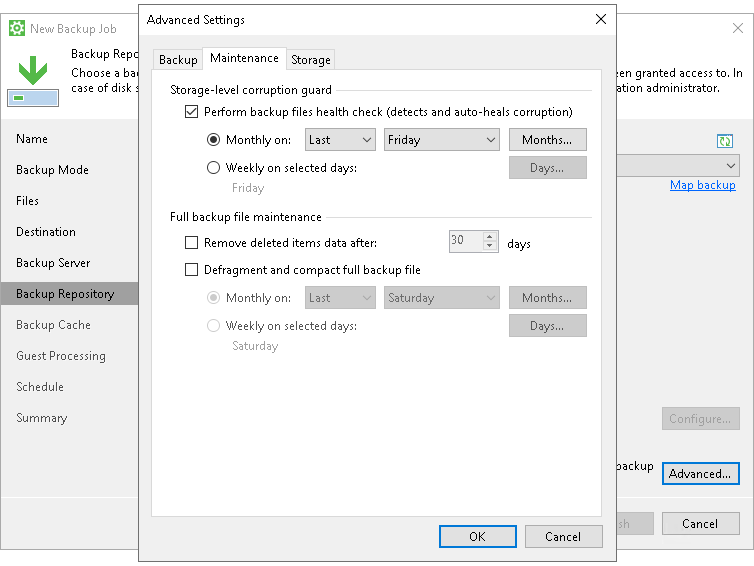Click the refresh icon above the repository dropdown

click(x=725, y=141)
